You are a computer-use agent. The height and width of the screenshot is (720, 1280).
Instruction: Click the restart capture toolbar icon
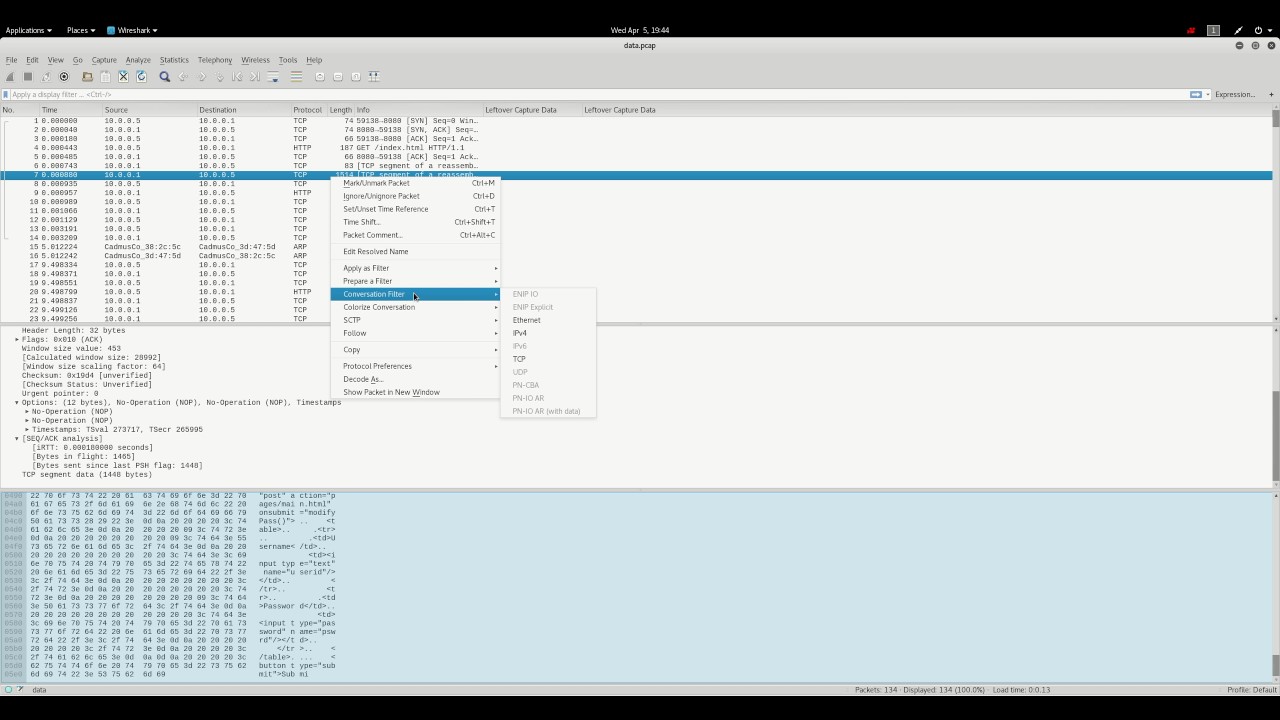46,76
